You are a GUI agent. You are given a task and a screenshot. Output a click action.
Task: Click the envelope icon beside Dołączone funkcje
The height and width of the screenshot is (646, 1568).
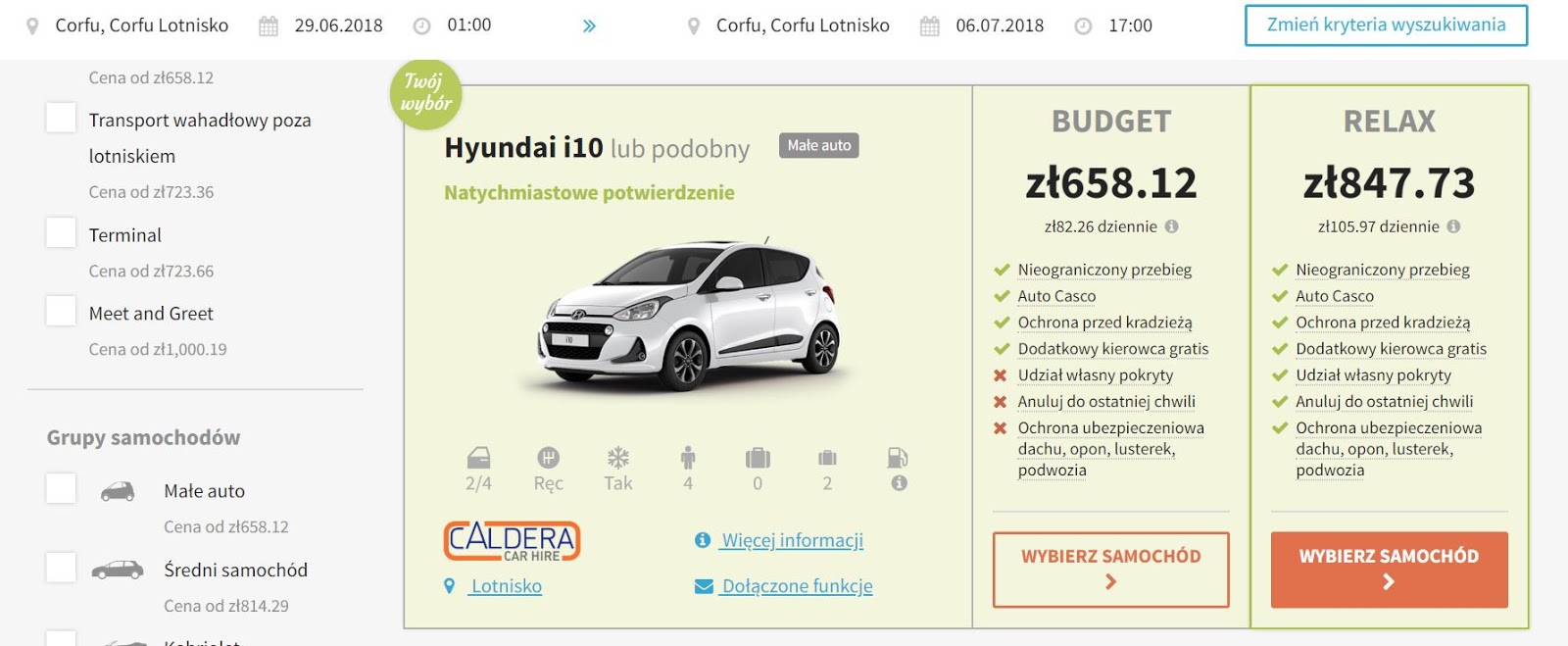point(704,586)
